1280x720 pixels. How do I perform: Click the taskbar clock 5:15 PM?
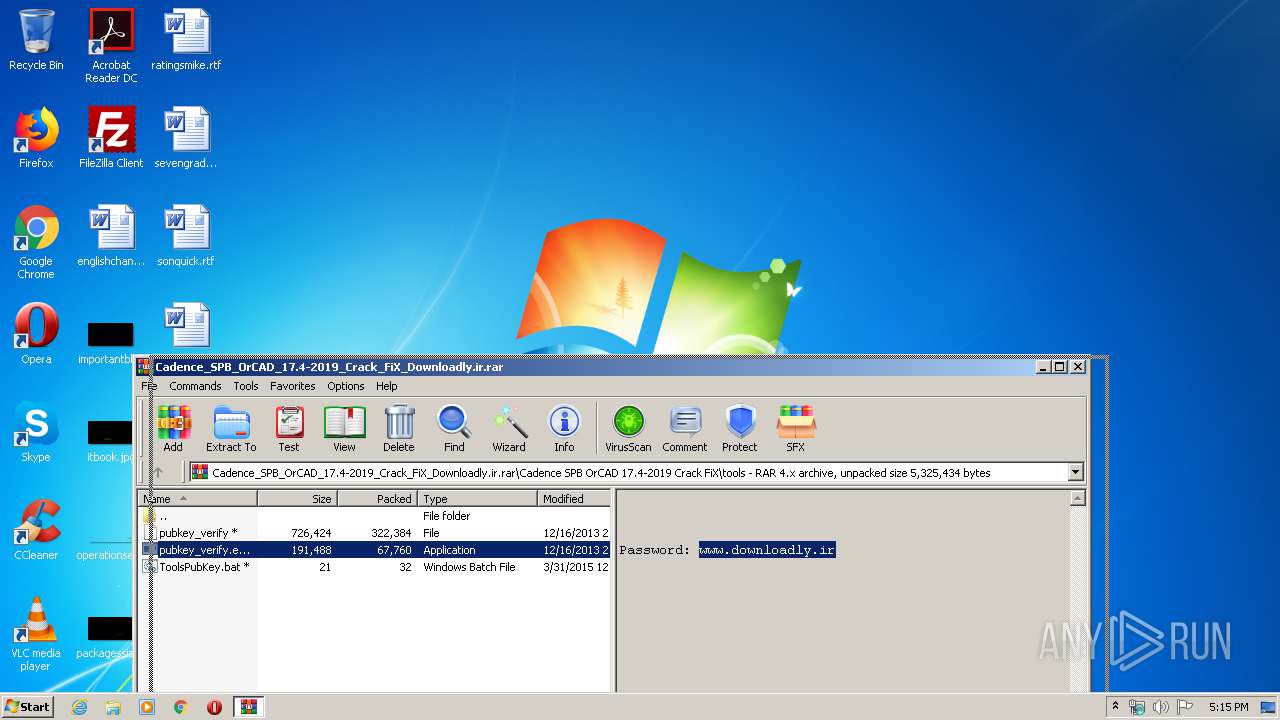pos(1228,707)
